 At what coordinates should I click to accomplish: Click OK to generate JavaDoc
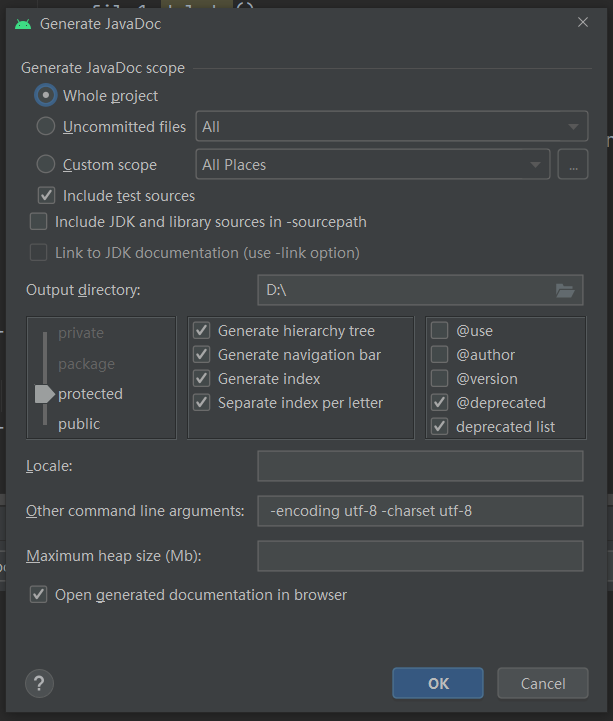tap(439, 684)
